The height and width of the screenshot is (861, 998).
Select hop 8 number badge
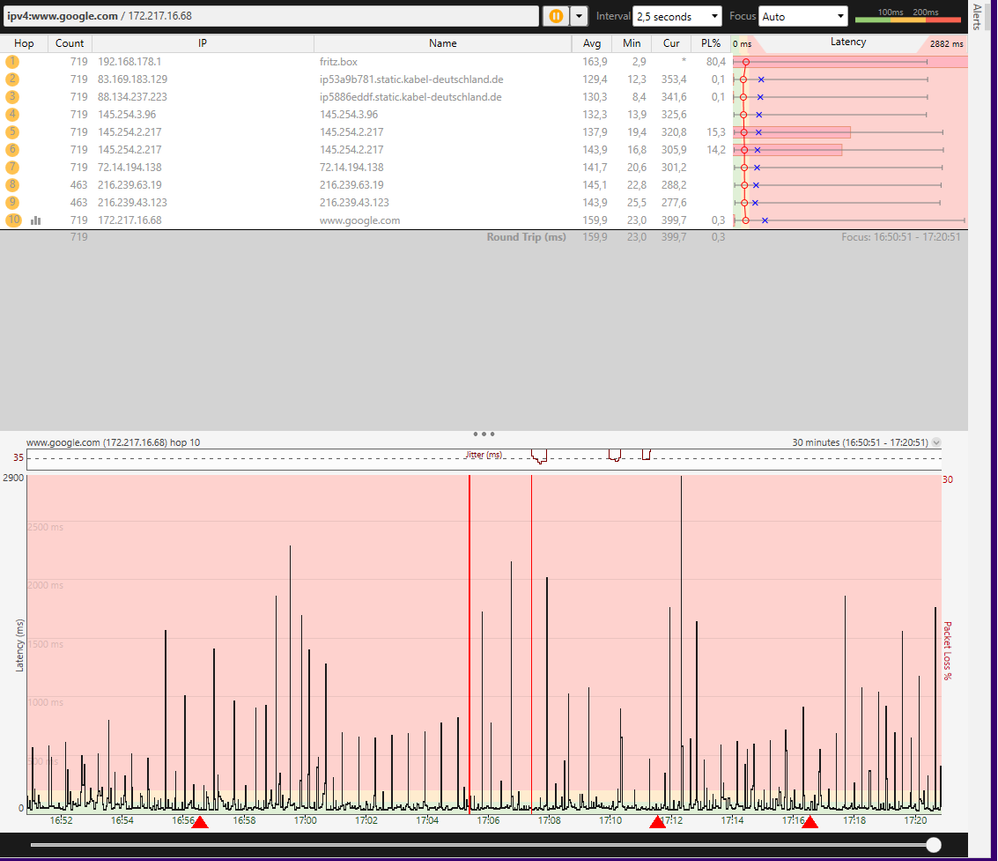coord(13,185)
